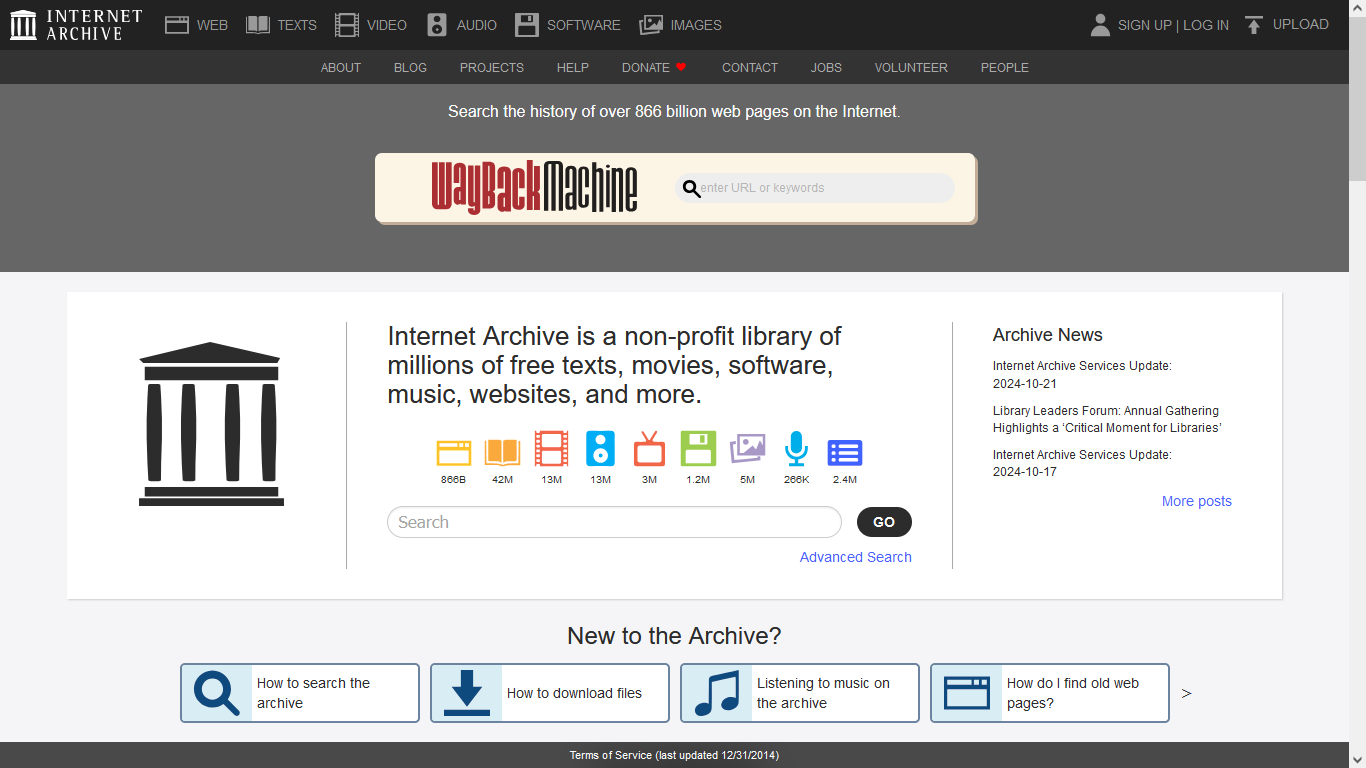Select the TEXTS menu item
The width and height of the screenshot is (1366, 768).
(x=297, y=25)
